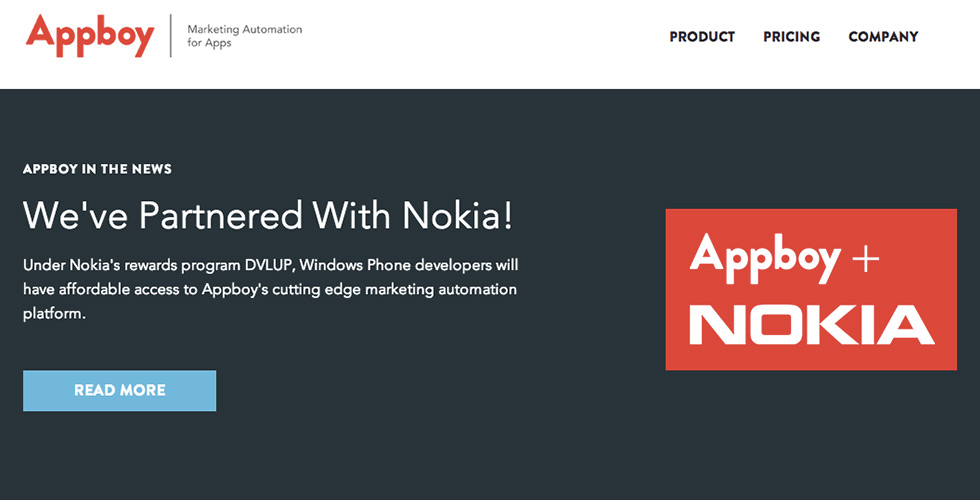Open the PRODUCT menu item
This screenshot has width=980, height=500.
pyautogui.click(x=702, y=37)
